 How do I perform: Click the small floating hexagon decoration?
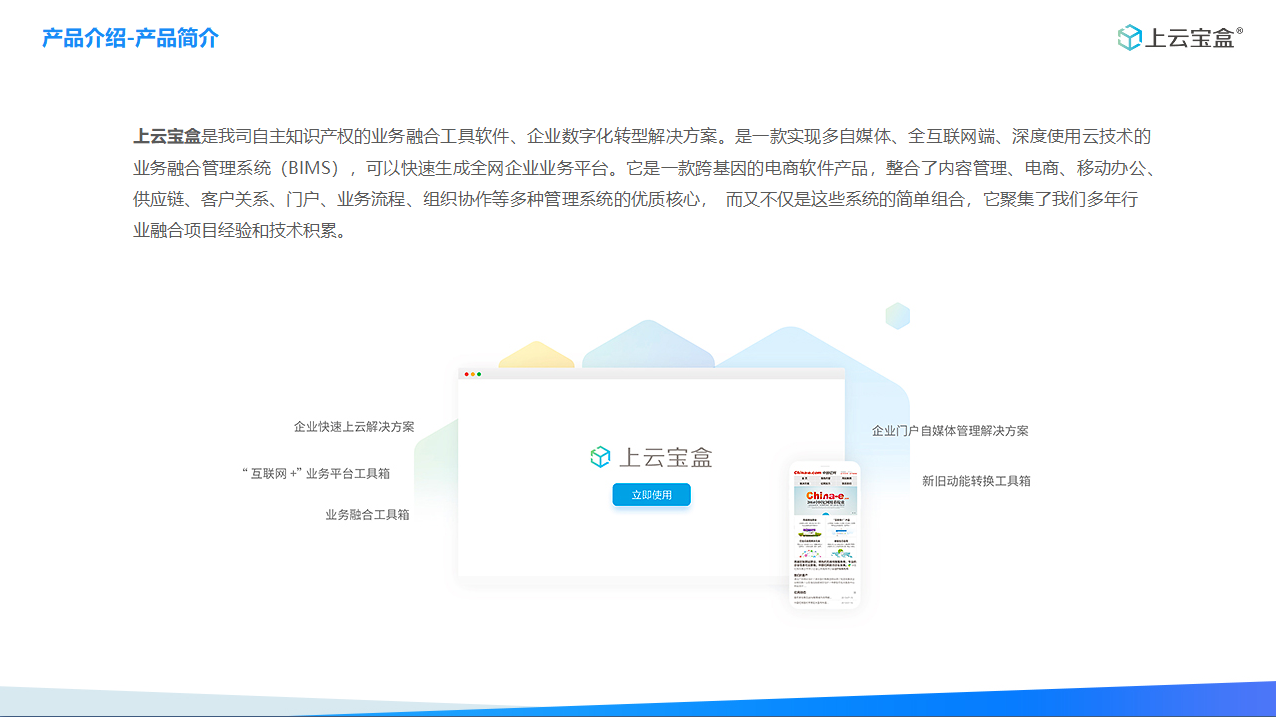tap(897, 316)
